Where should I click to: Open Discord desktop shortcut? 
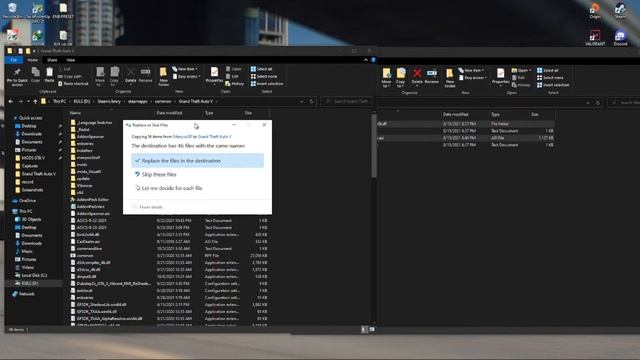tap(620, 38)
